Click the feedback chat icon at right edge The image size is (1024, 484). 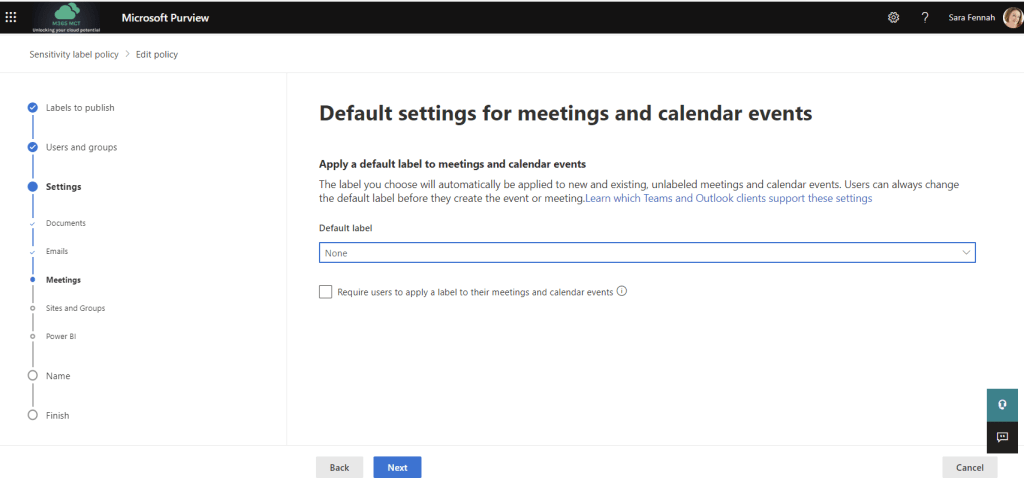tap(1002, 437)
